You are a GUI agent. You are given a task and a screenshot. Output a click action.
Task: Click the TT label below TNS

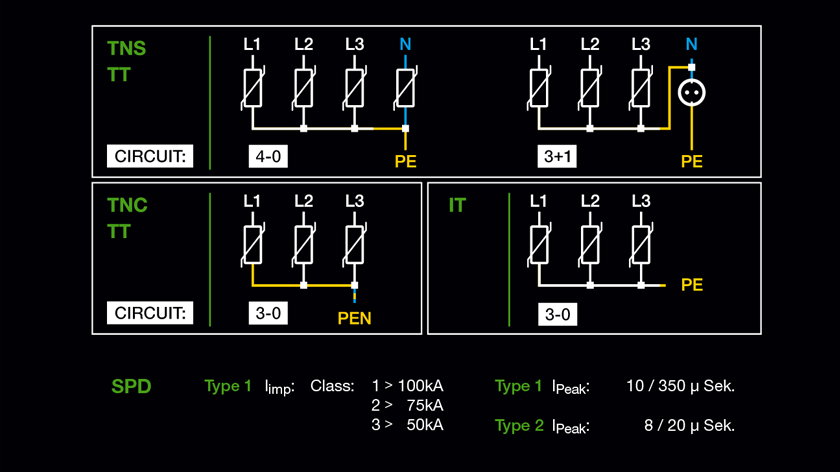[x=118, y=74]
